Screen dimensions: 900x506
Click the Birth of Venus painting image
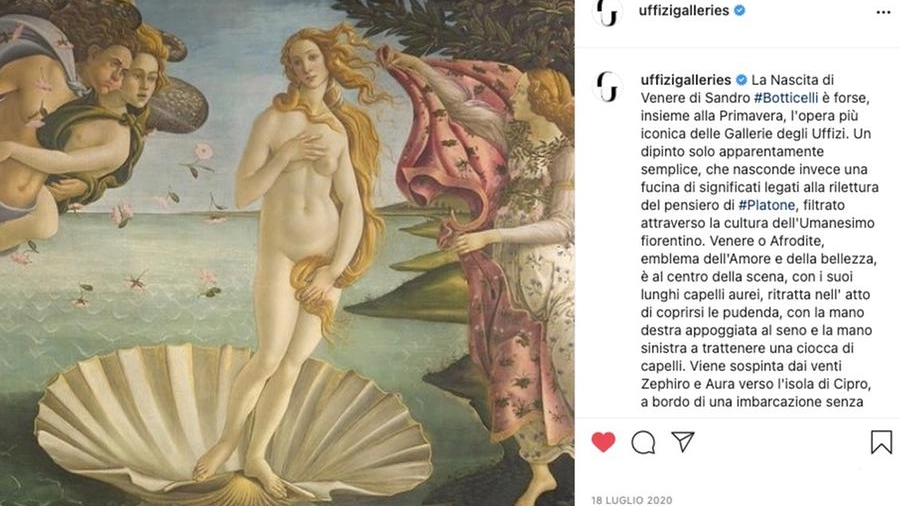click(x=287, y=253)
